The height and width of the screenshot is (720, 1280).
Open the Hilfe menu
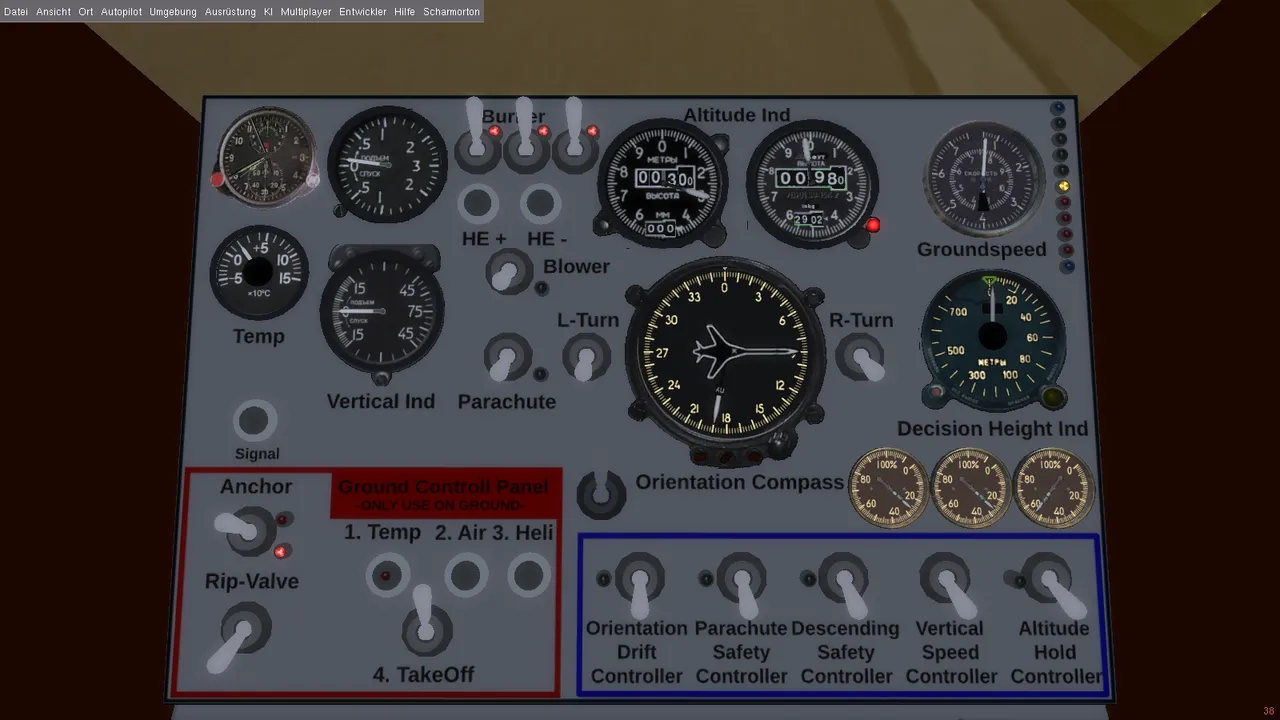(x=405, y=12)
